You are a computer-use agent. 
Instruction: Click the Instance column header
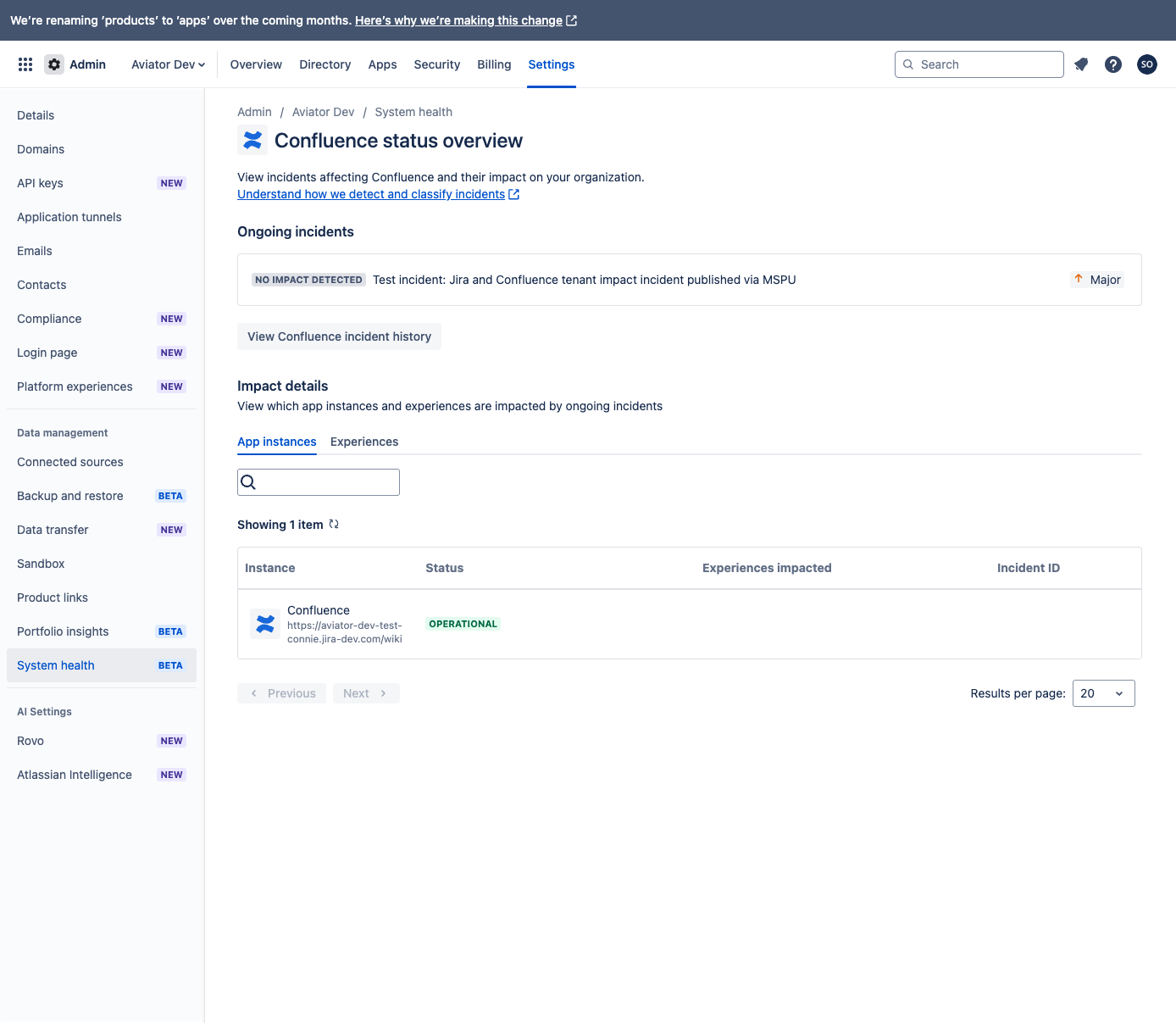point(270,568)
